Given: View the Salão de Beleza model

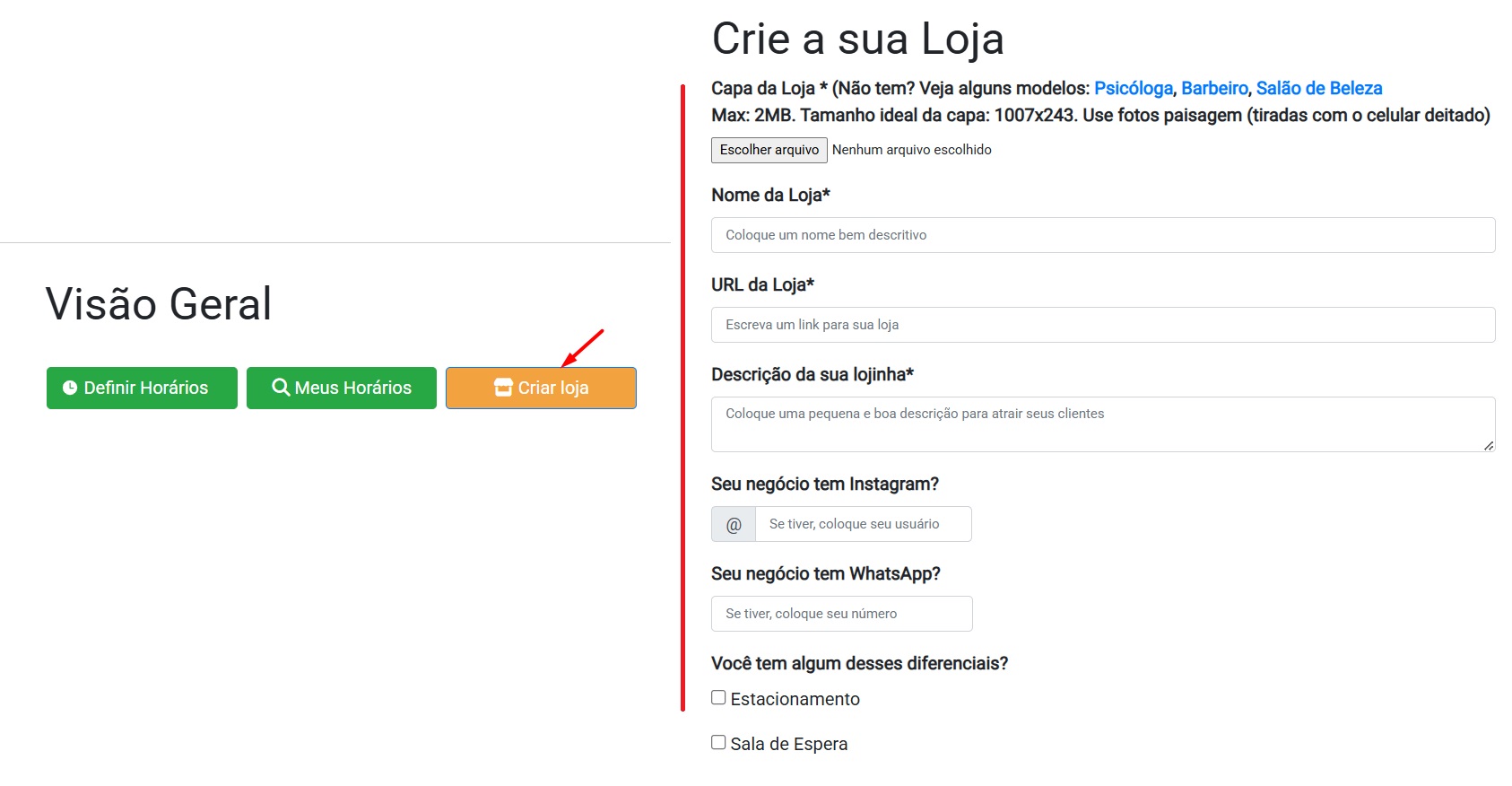Looking at the screenshot, I should (1318, 87).
